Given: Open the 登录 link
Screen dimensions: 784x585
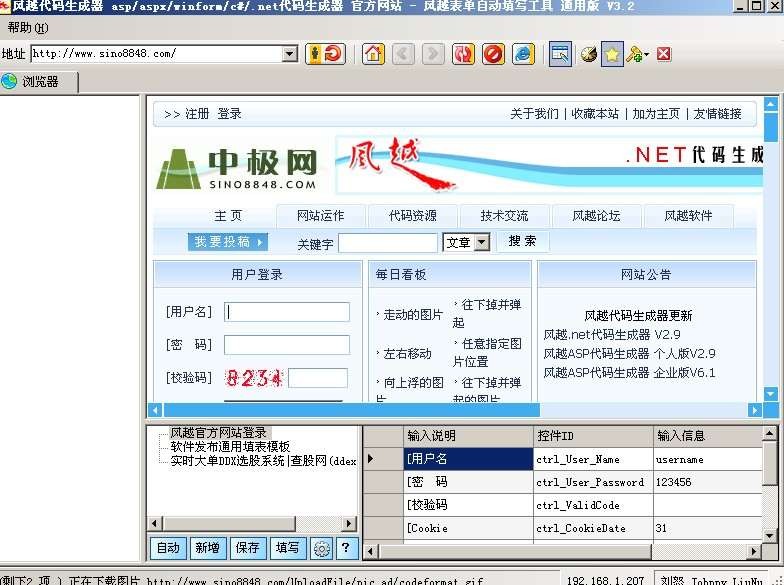Looking at the screenshot, I should pos(230,114).
